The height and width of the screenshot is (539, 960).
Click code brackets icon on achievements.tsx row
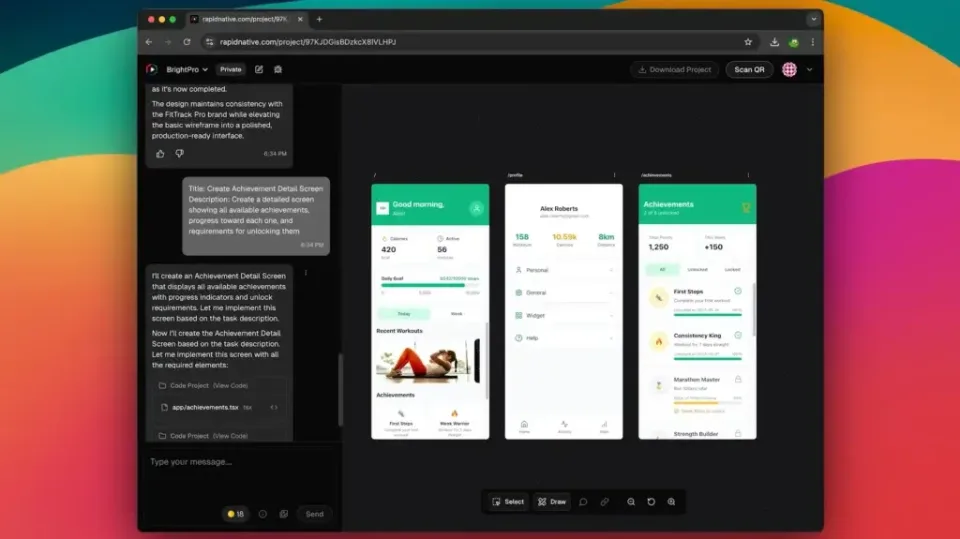[274, 407]
